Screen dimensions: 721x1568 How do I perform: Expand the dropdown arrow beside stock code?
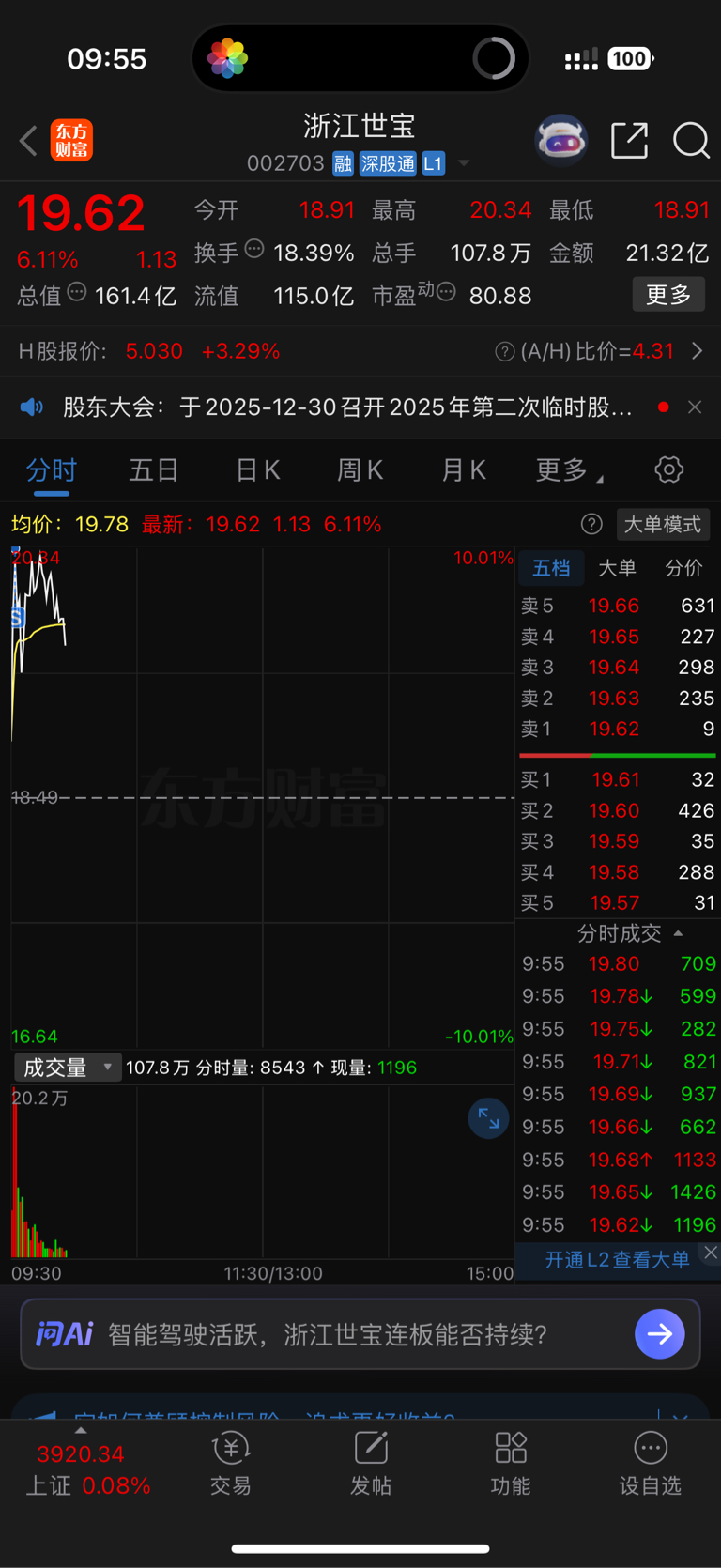pos(464,163)
